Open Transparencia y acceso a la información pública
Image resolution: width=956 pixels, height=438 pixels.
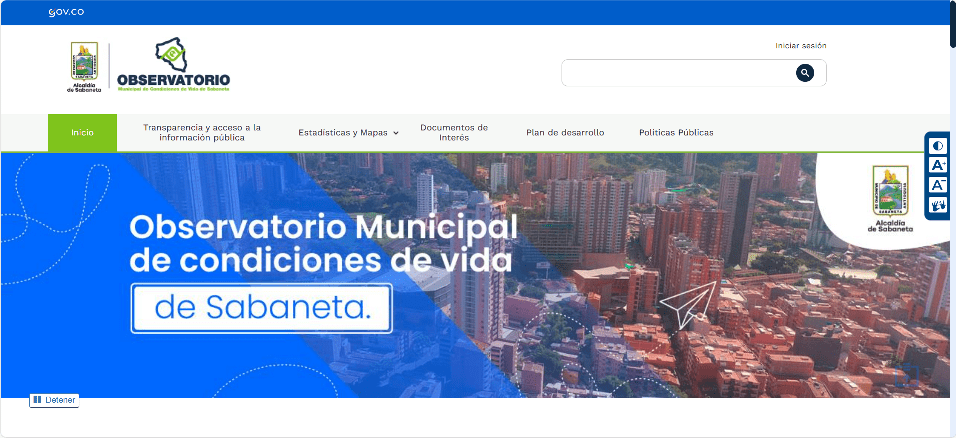201,133
